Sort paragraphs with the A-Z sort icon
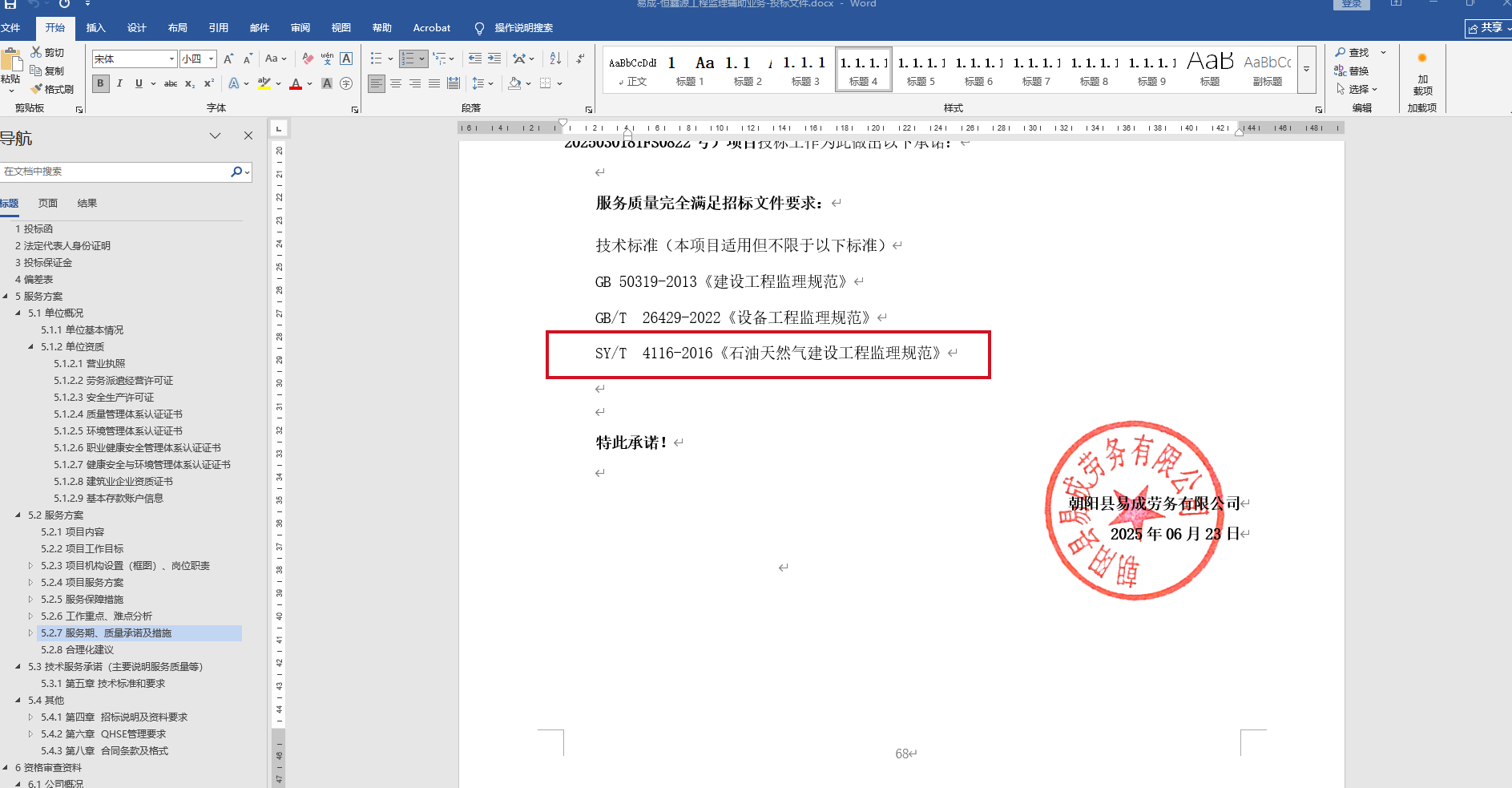Viewport: 1512px width, 788px height. 556,59
